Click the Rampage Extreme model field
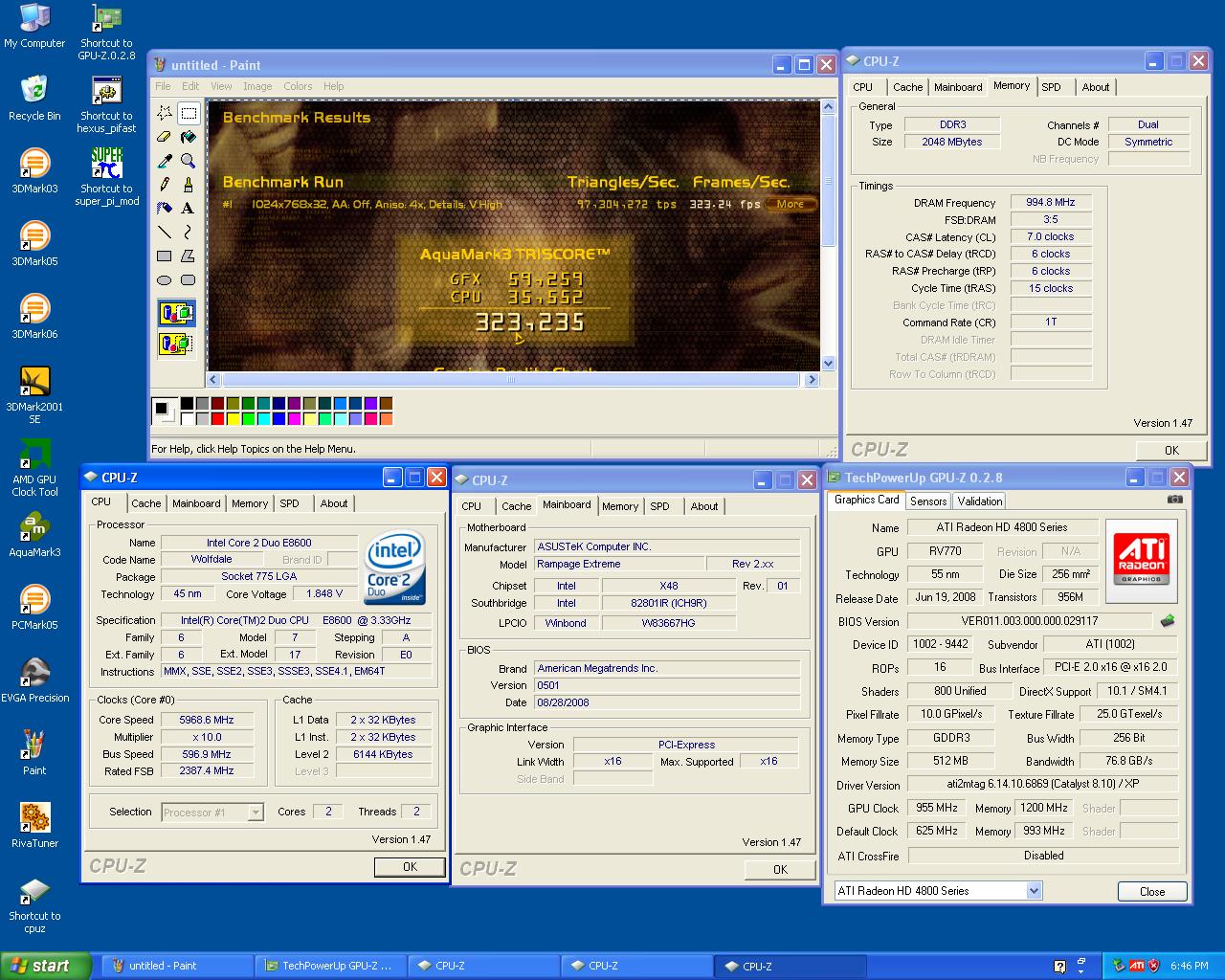This screenshot has width=1225, height=980. coord(618,564)
